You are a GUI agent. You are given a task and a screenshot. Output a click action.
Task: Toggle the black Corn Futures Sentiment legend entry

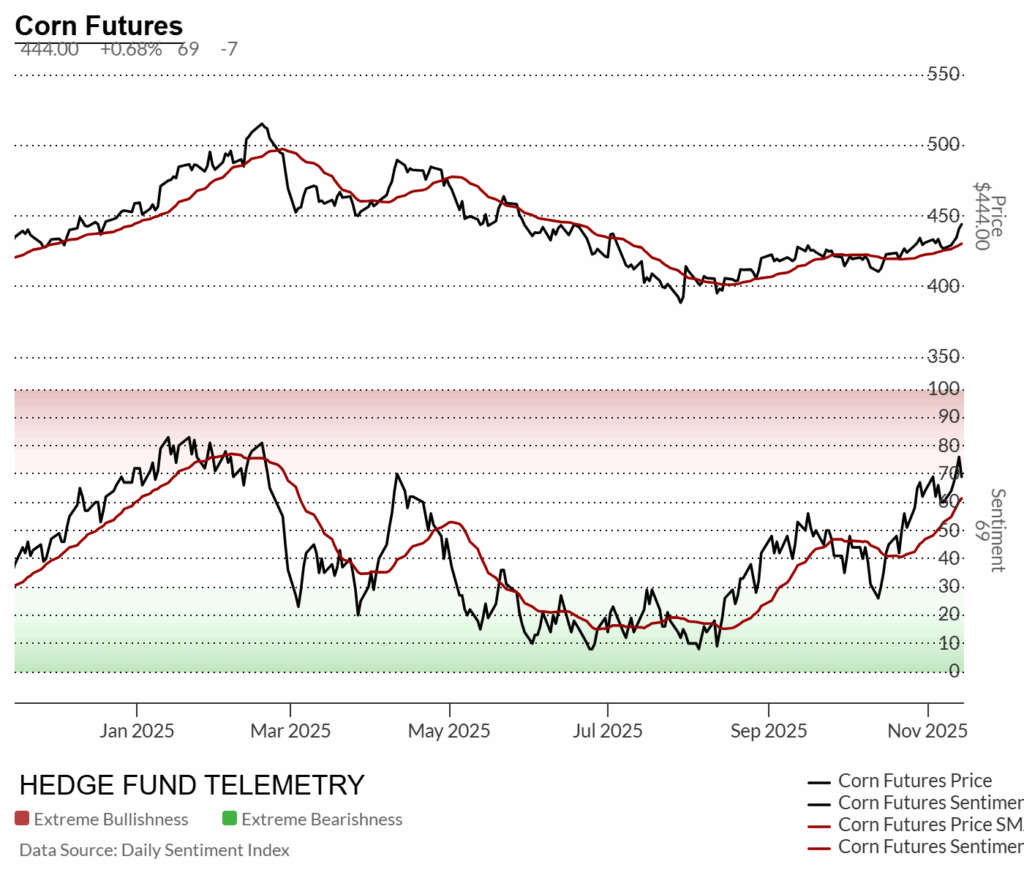(x=929, y=803)
